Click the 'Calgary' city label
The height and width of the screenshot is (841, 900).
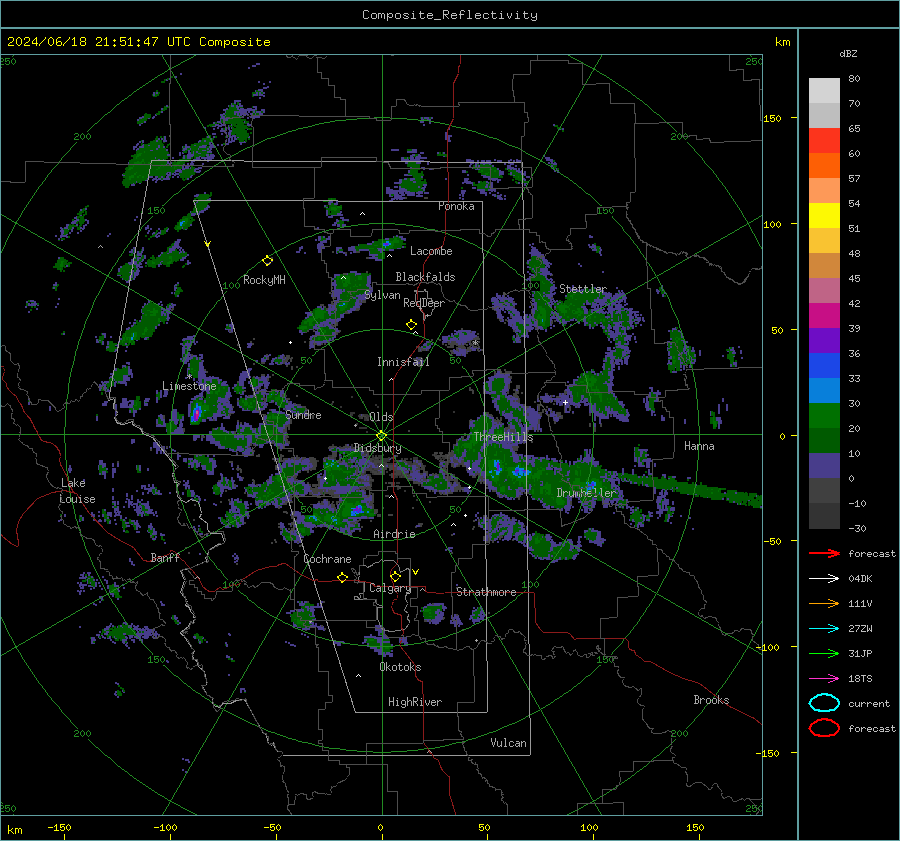[390, 588]
